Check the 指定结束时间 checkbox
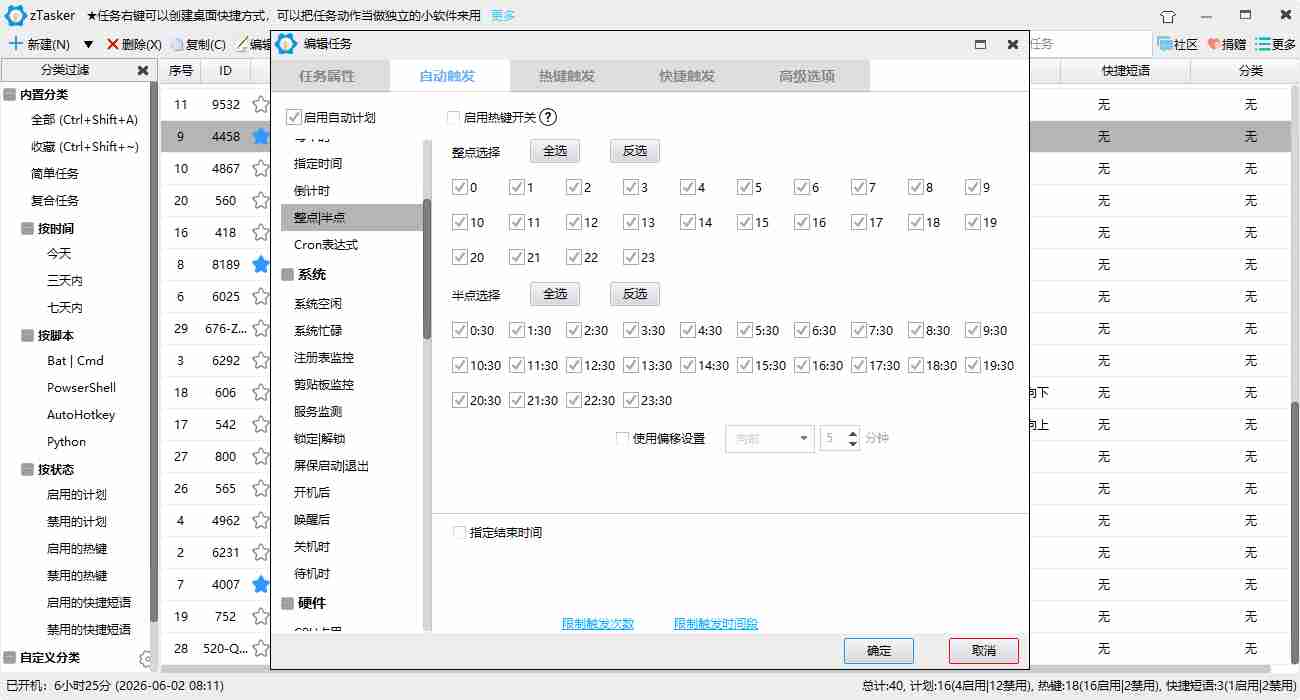The image size is (1300, 700). click(459, 532)
